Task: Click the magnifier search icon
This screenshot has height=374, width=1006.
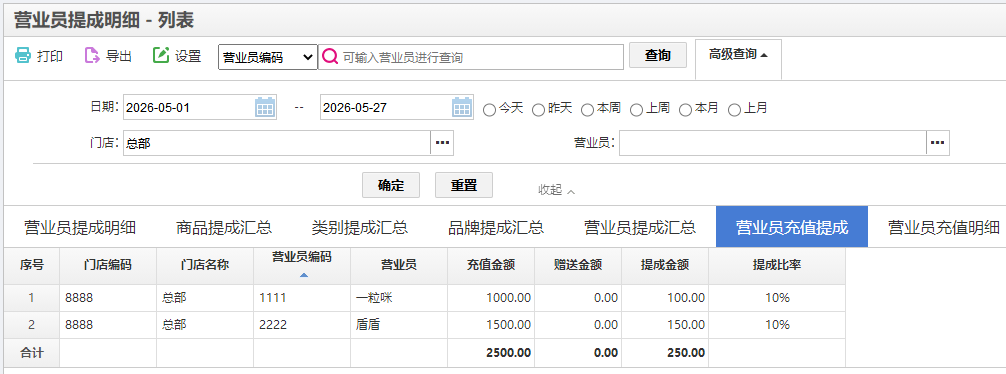Action: pos(330,56)
